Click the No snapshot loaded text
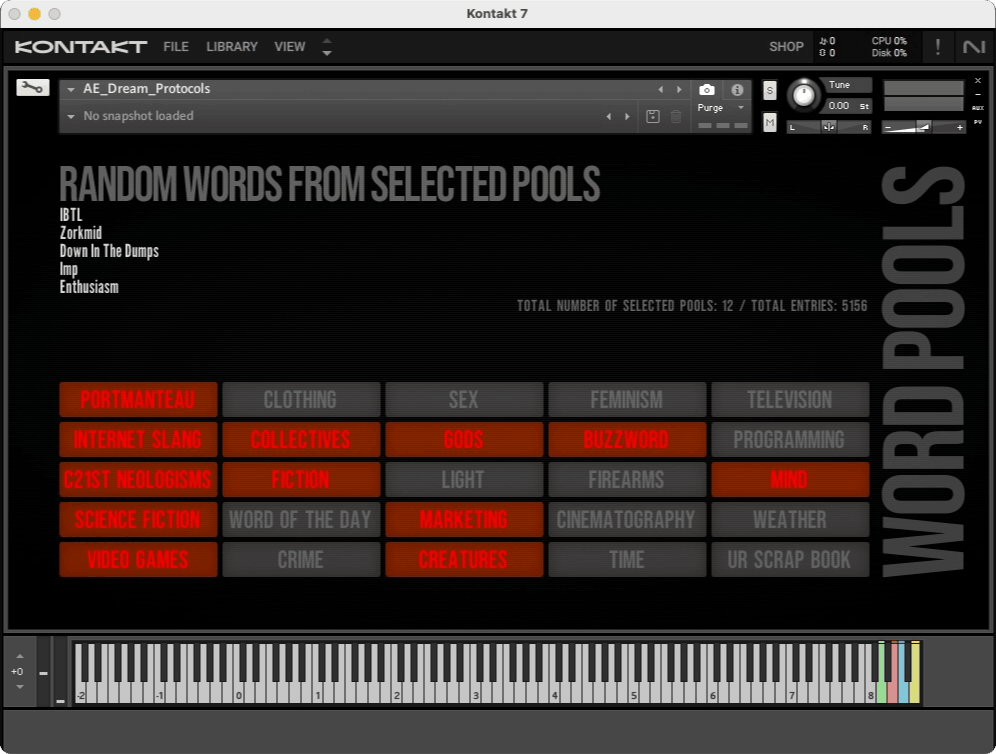The width and height of the screenshot is (996, 754). (138, 116)
